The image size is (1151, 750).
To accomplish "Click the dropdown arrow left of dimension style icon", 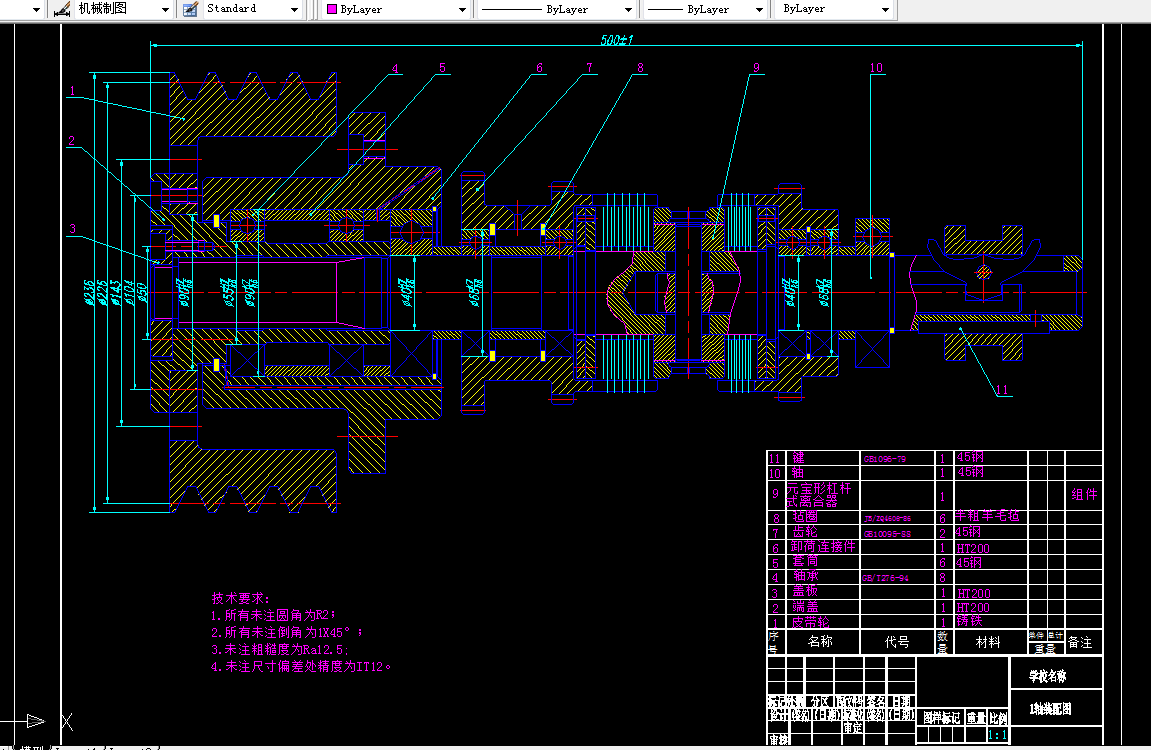I will click(x=36, y=10).
